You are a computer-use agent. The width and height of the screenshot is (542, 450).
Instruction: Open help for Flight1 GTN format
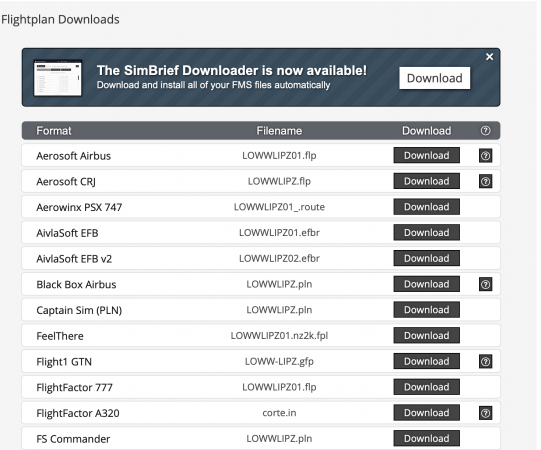pyautogui.click(x=485, y=362)
